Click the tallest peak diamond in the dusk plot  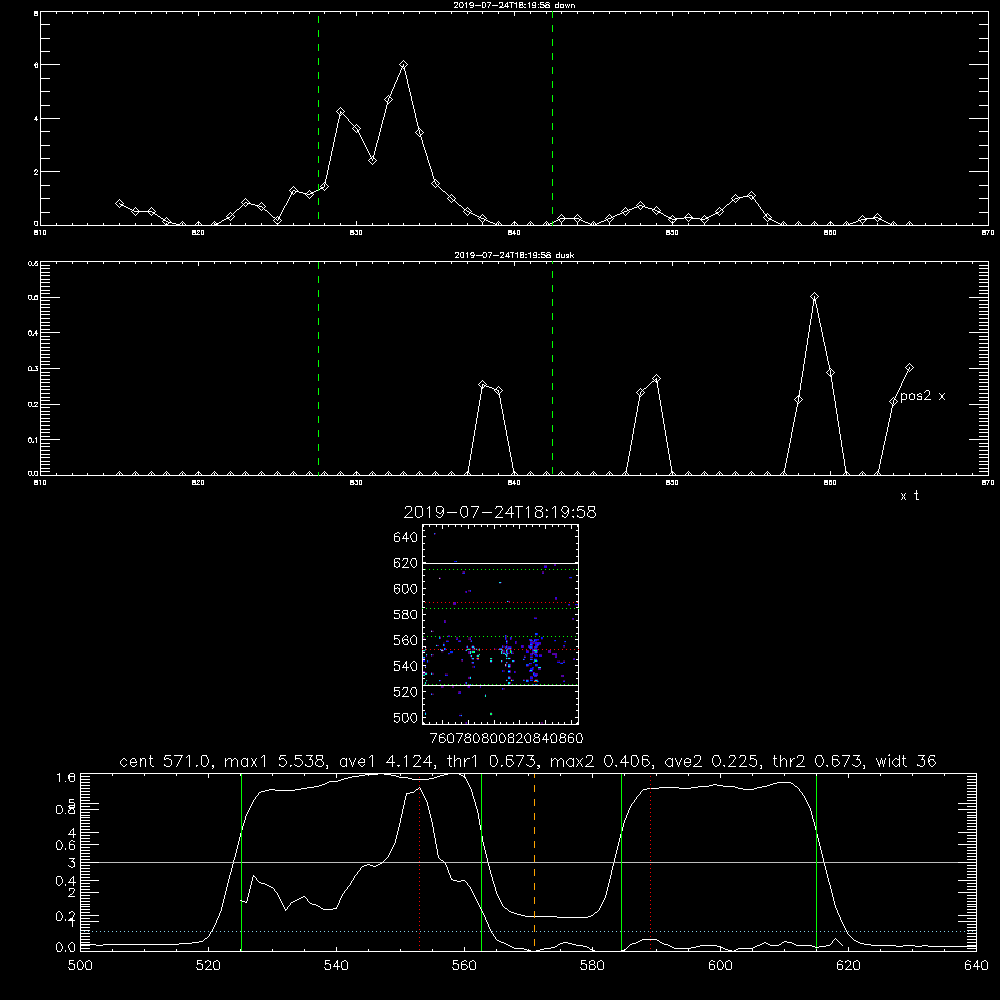[814, 297]
